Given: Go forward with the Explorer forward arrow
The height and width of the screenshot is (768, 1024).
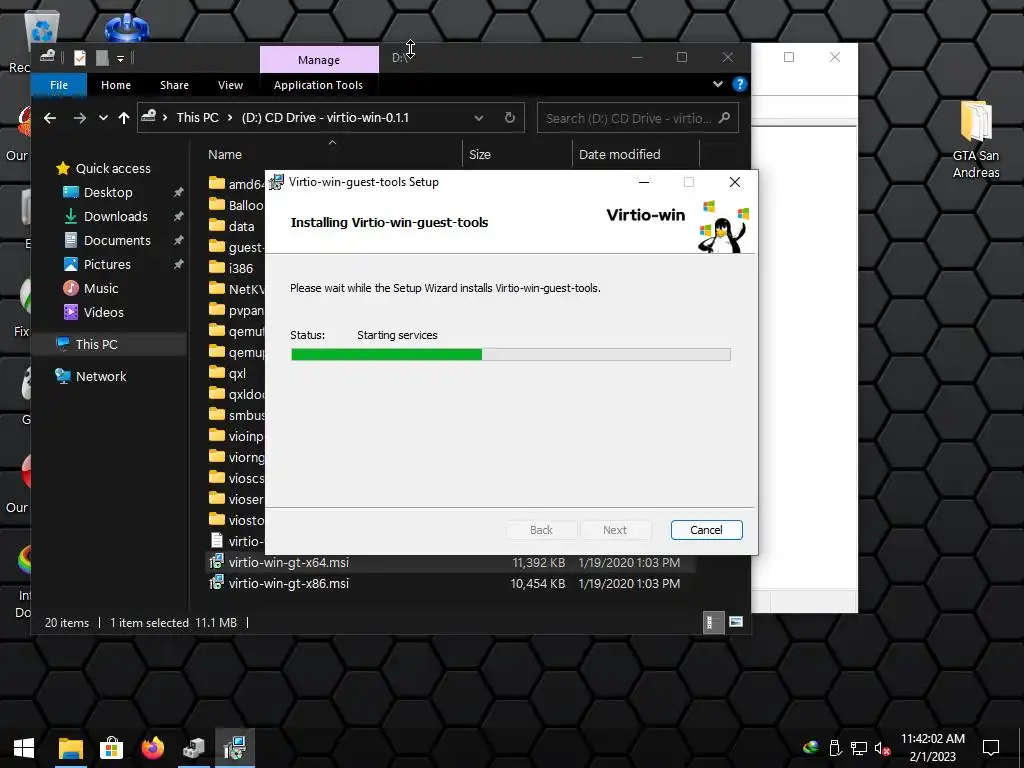Looking at the screenshot, I should click(x=80, y=118).
